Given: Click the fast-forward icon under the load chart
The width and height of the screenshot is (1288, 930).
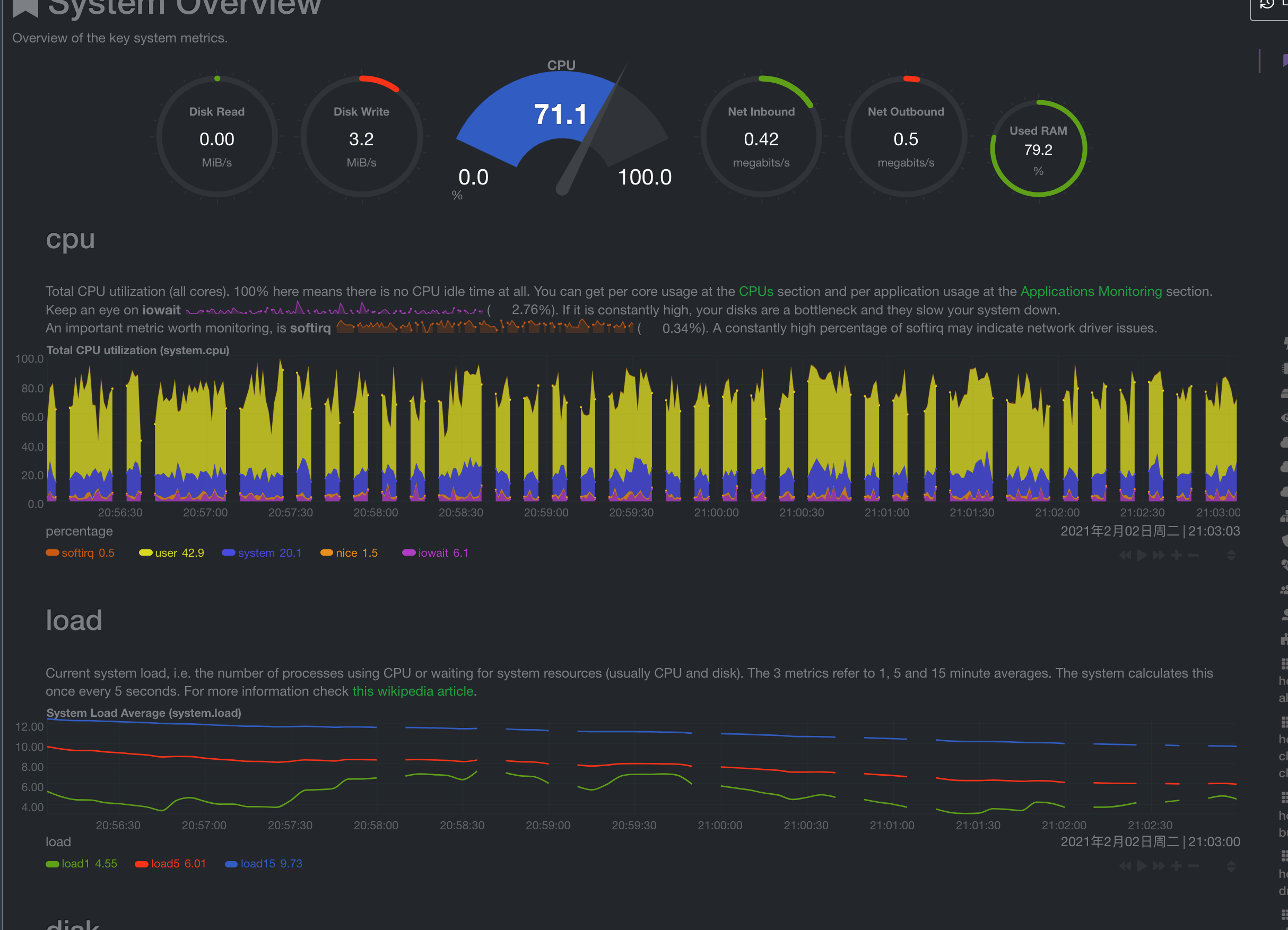Looking at the screenshot, I should coord(1159,866).
